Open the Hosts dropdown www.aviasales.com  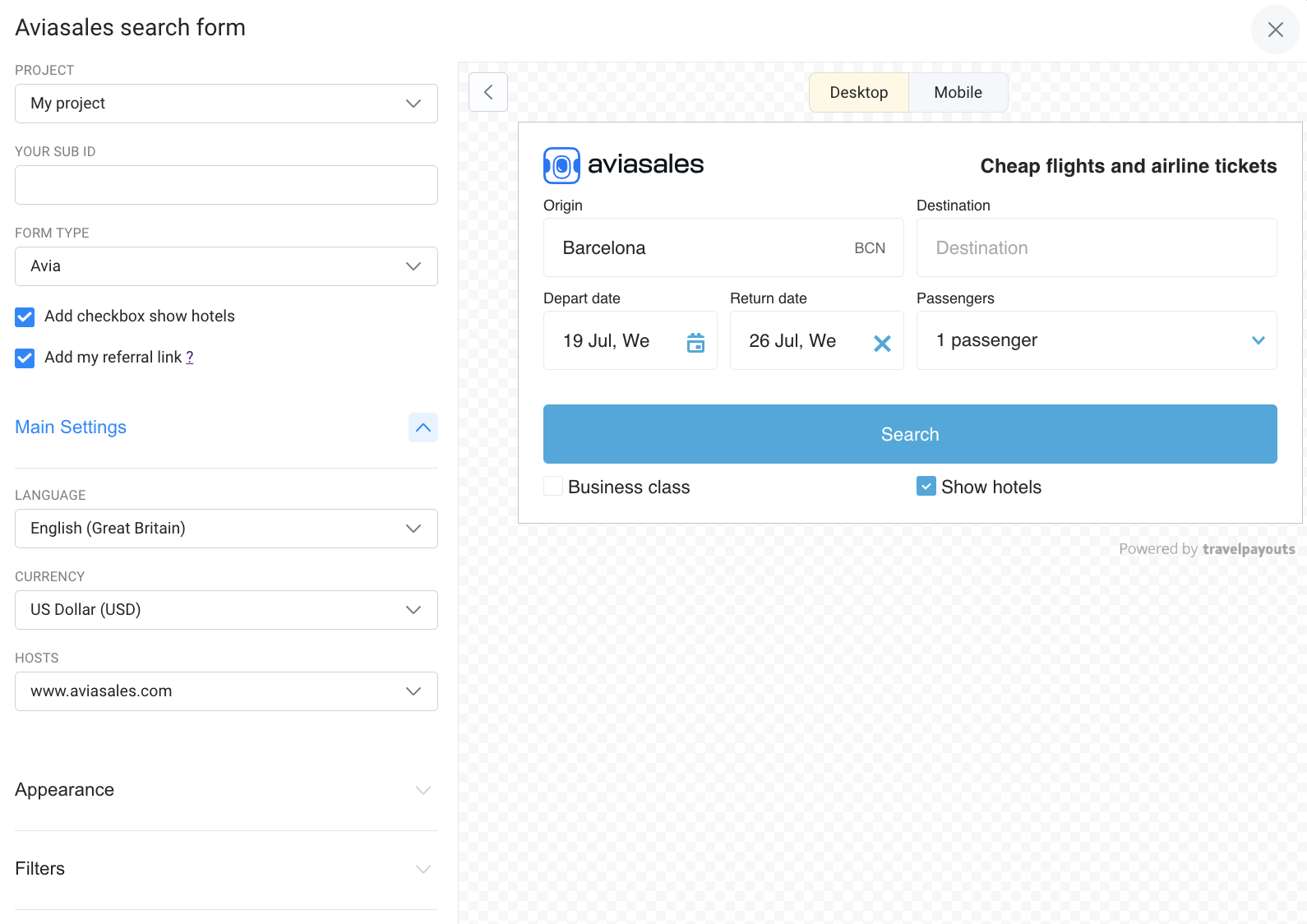click(226, 691)
